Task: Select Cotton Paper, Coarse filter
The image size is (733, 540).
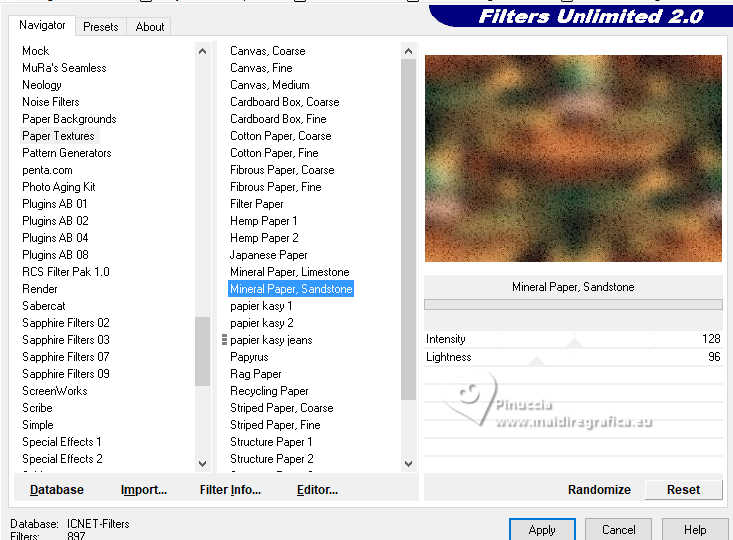Action: click(x=280, y=136)
